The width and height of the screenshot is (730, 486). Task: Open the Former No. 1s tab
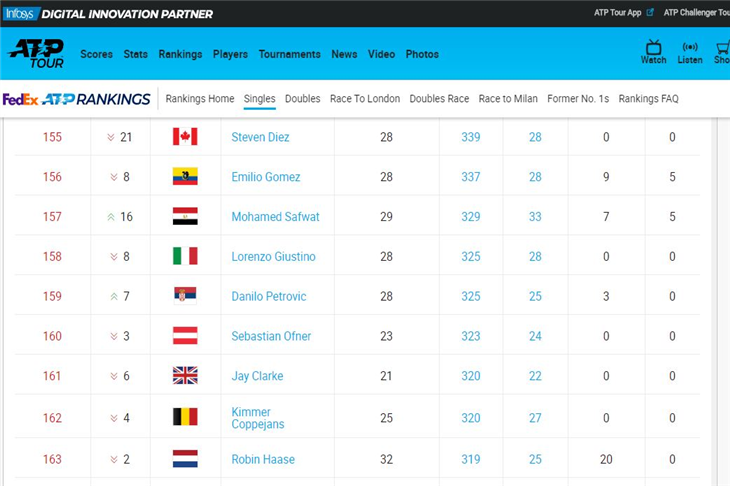click(x=578, y=99)
